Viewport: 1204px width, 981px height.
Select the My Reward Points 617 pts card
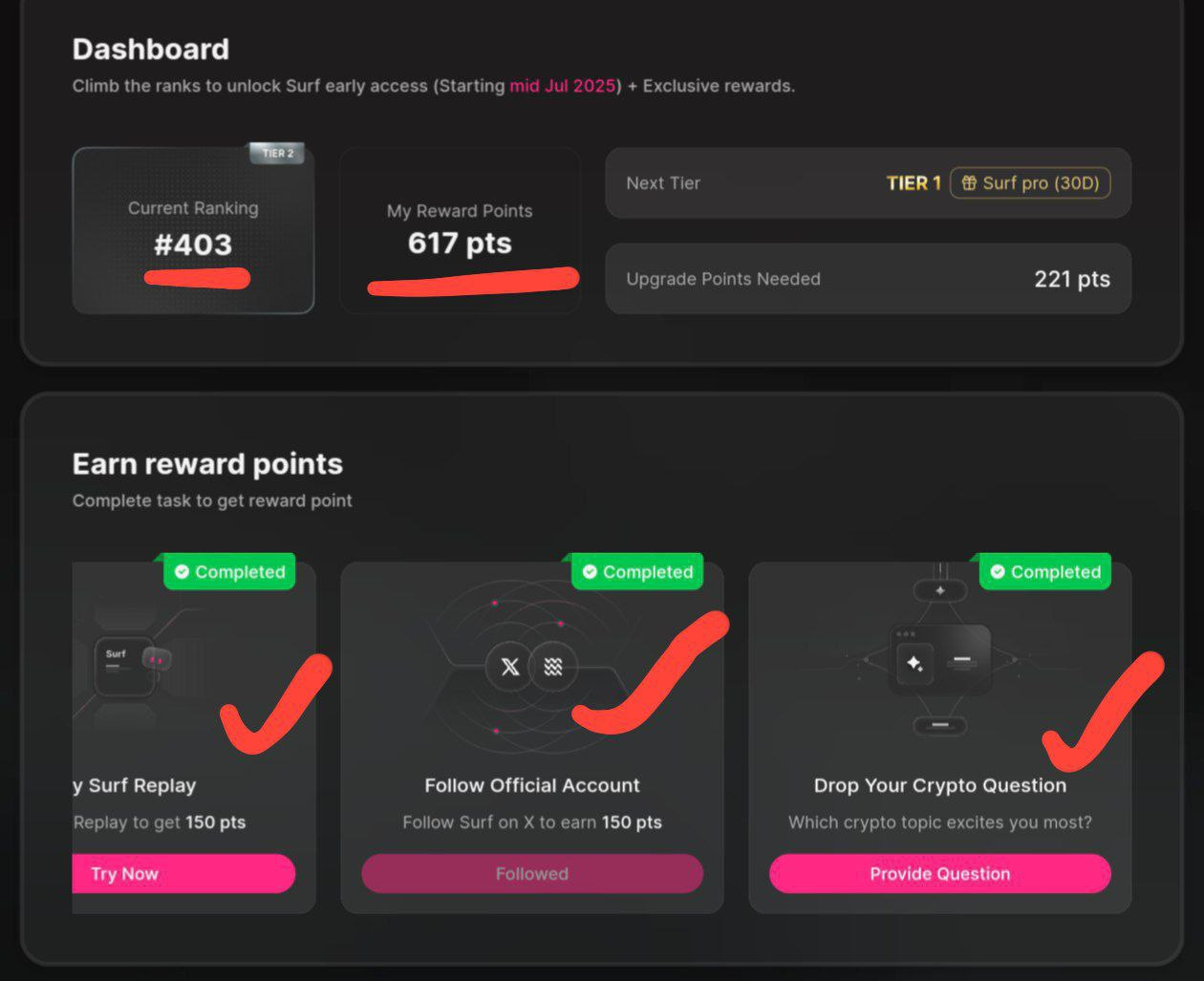[x=460, y=230]
